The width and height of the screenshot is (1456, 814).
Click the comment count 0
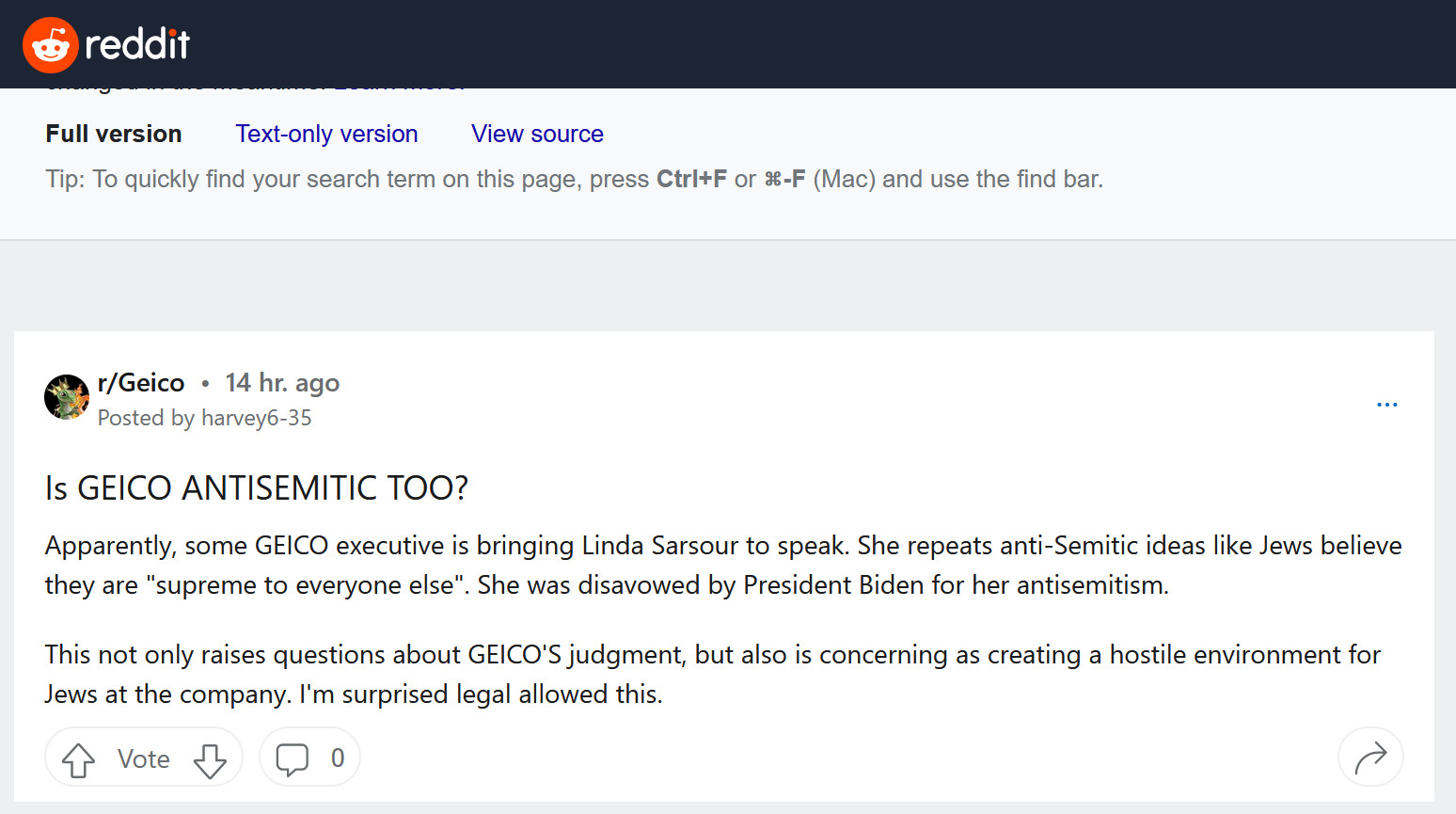pos(338,758)
